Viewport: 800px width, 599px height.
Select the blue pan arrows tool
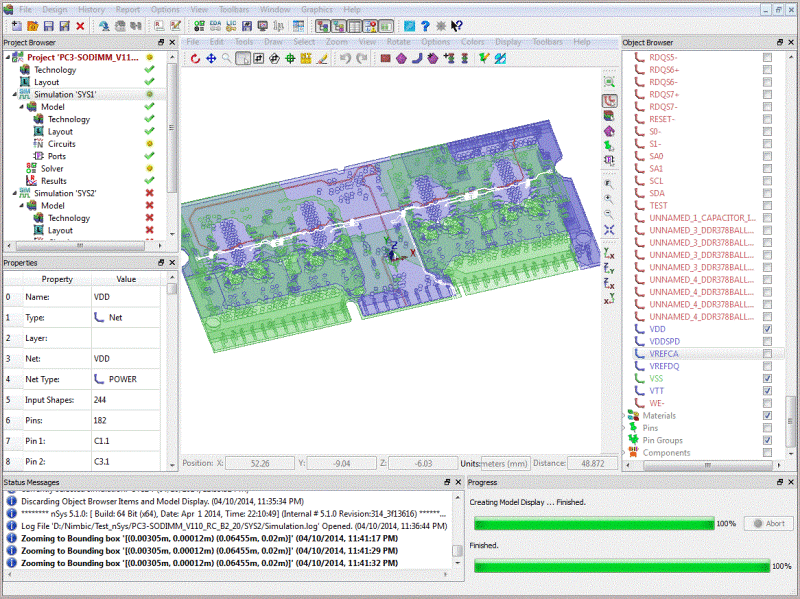(x=211, y=59)
